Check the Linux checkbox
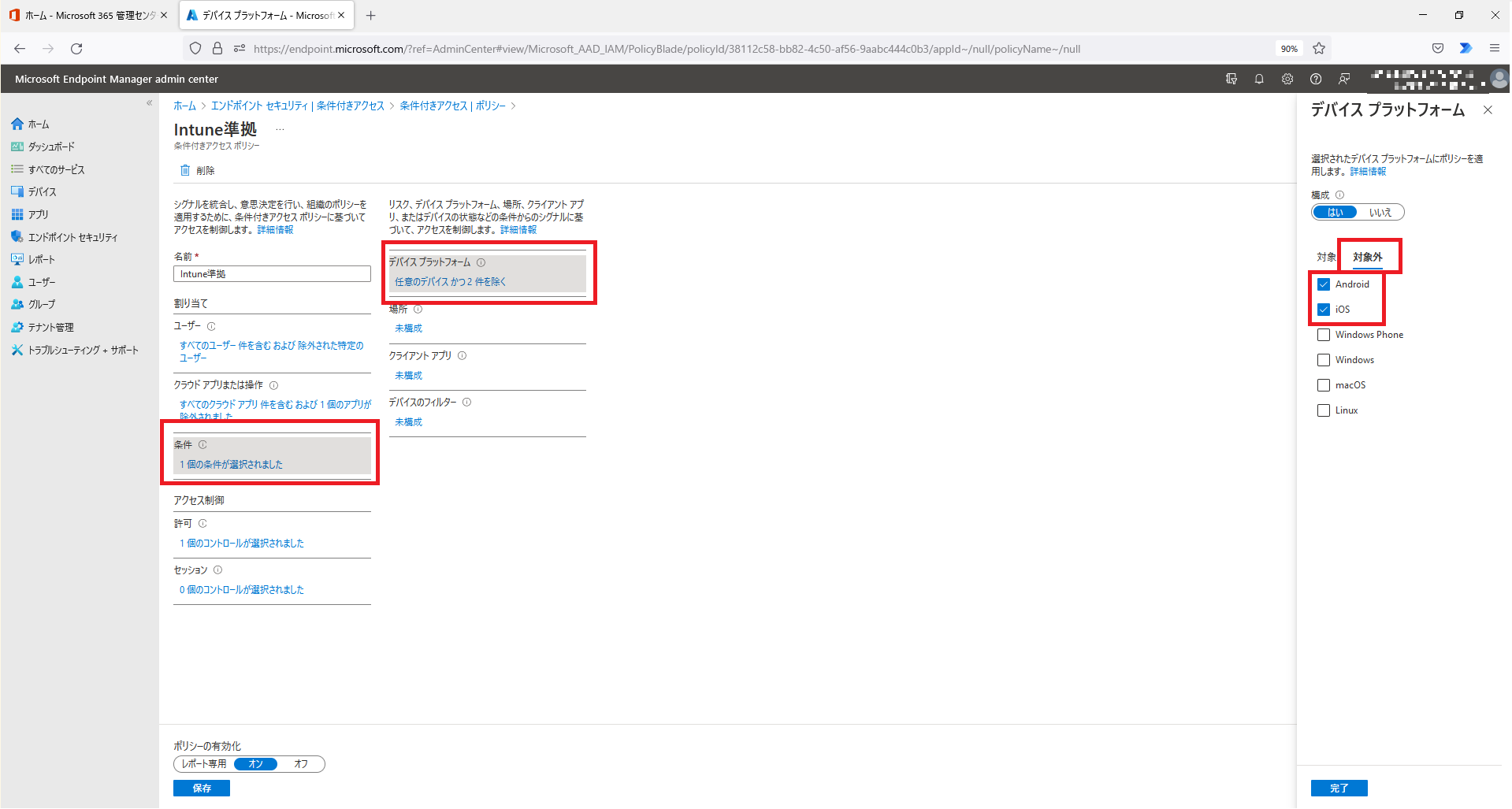 tap(1324, 410)
